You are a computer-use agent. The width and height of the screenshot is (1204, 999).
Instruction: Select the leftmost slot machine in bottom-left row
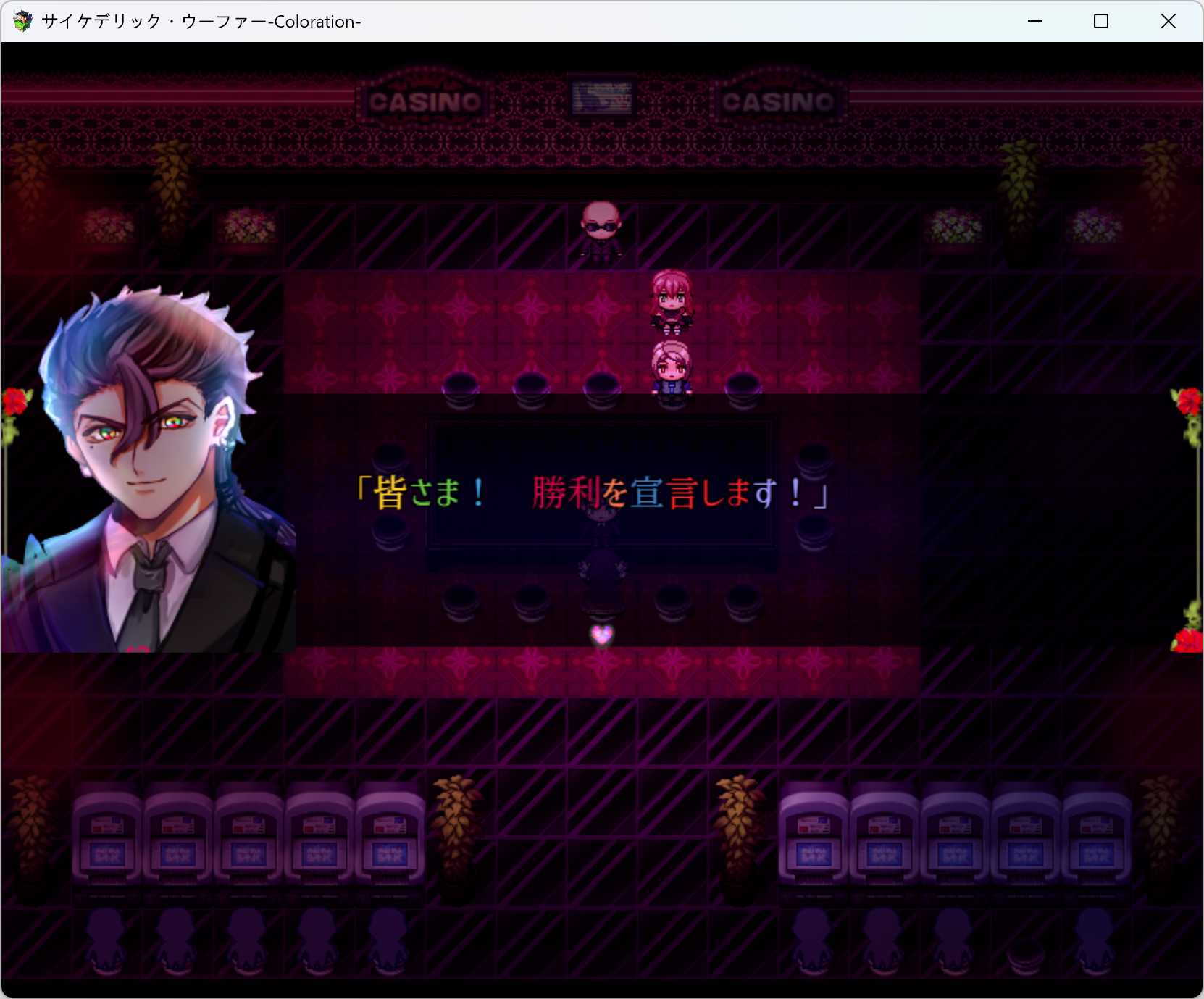(x=107, y=837)
